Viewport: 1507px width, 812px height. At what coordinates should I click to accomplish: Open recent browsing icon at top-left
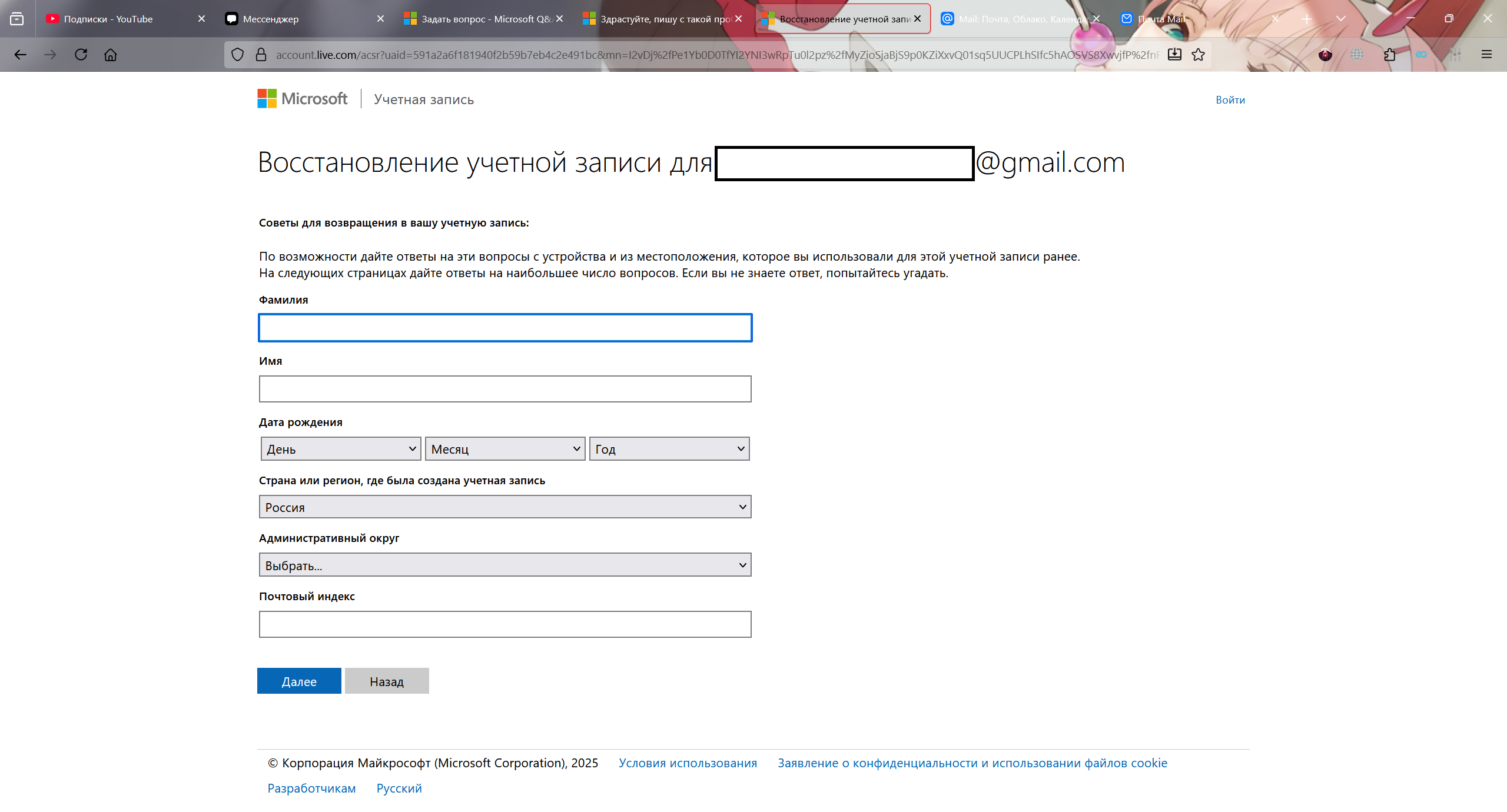tap(17, 19)
